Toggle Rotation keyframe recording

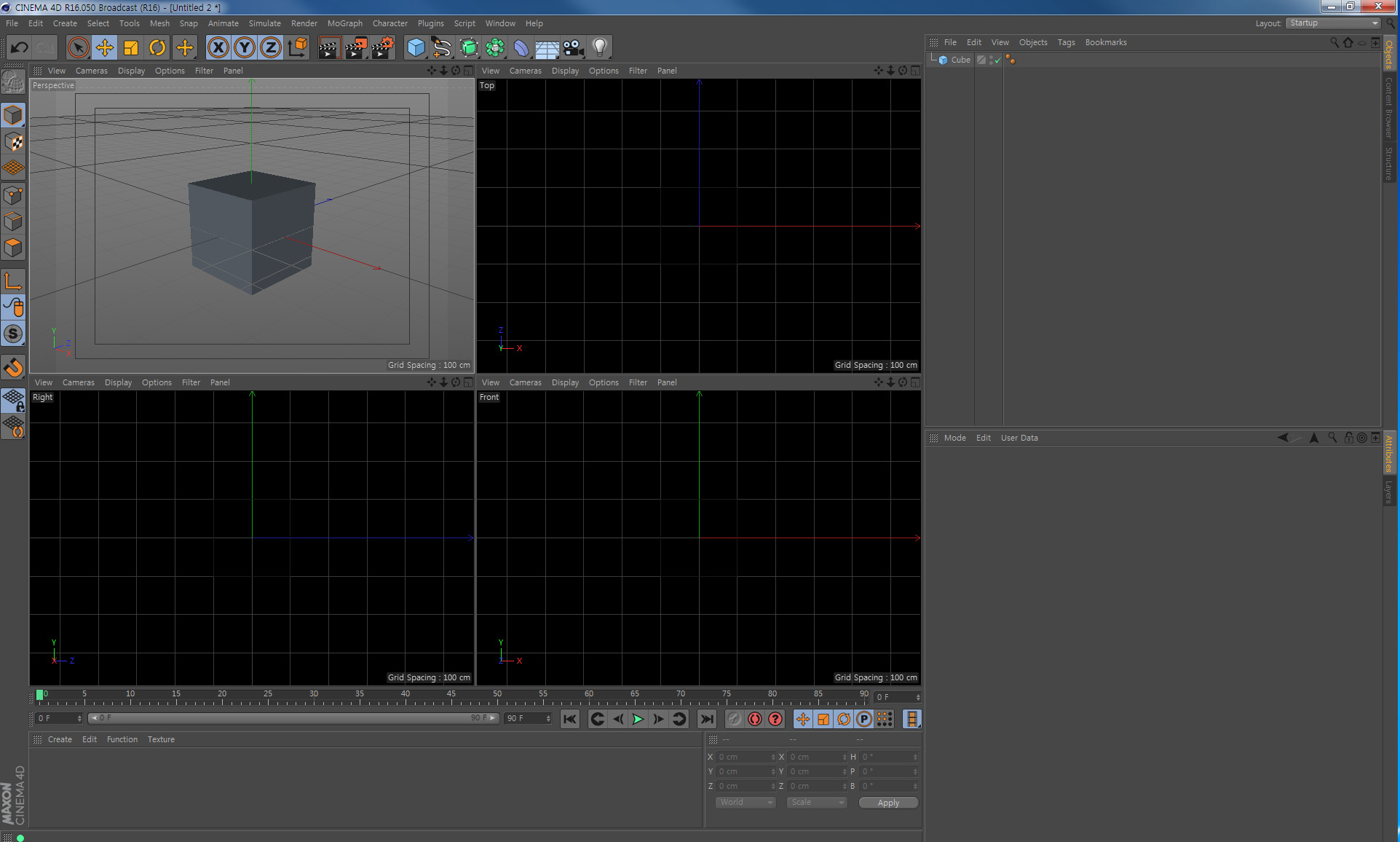click(844, 720)
